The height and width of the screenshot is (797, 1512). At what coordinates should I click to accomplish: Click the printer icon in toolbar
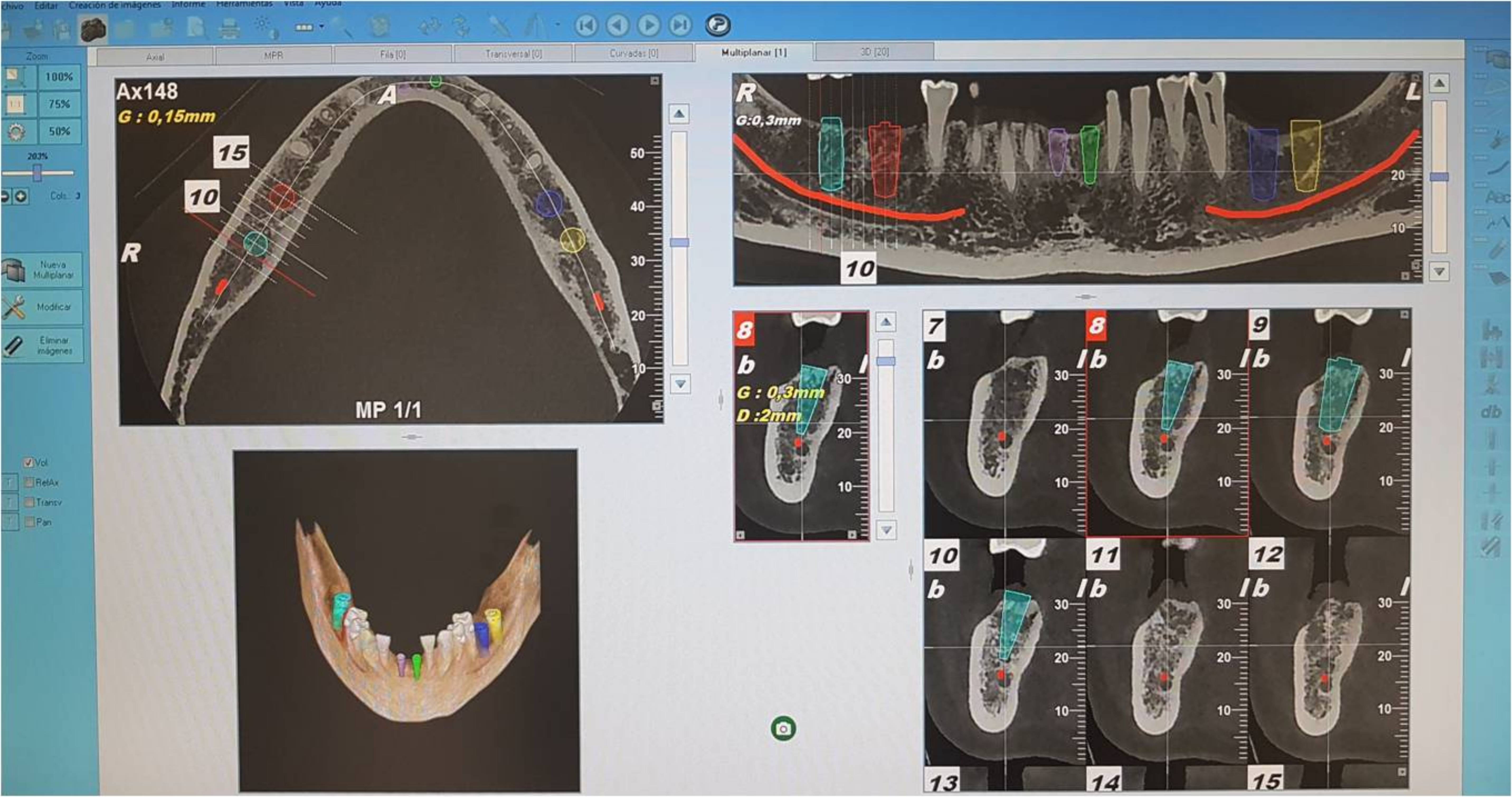[x=230, y=28]
